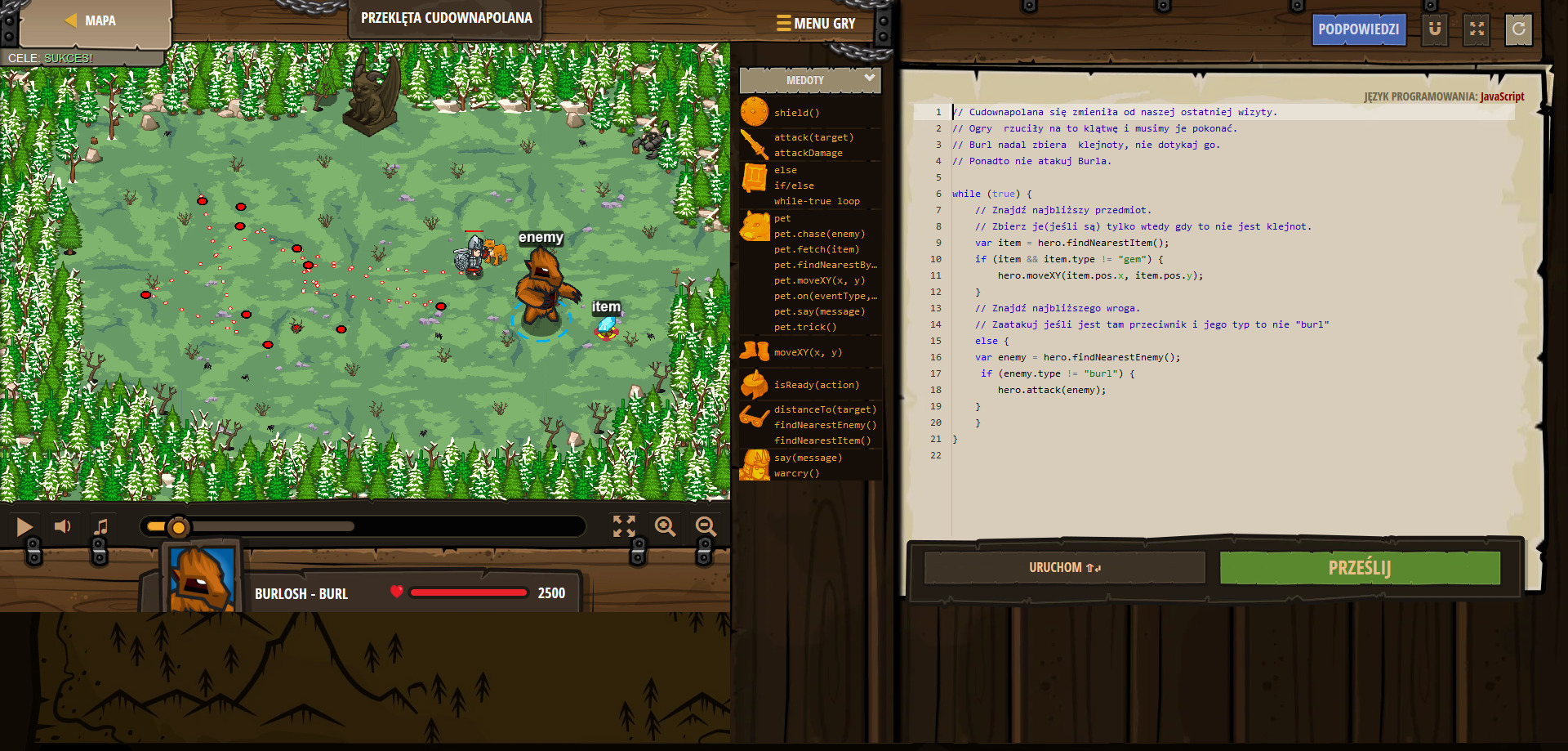
Task: Click the wristwatch item icon beside isReady
Action: [x=755, y=384]
